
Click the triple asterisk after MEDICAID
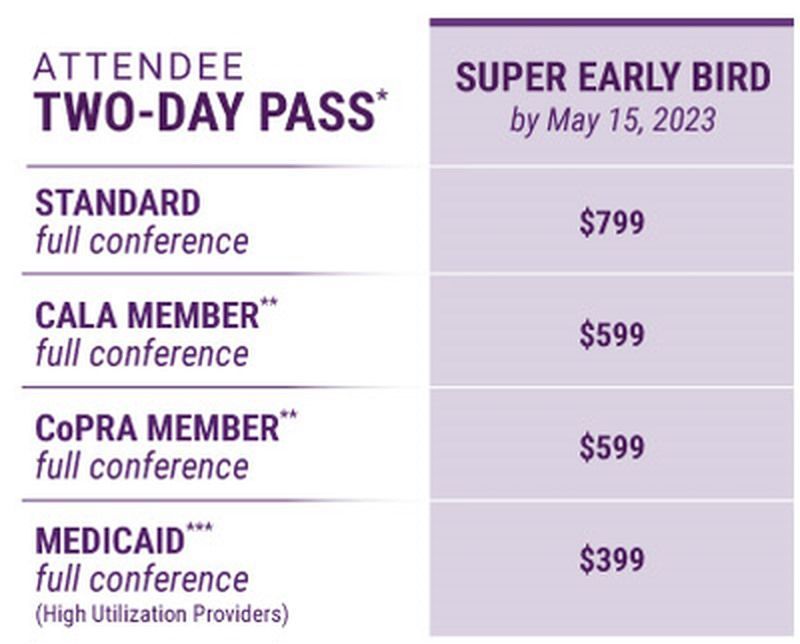click(x=199, y=527)
